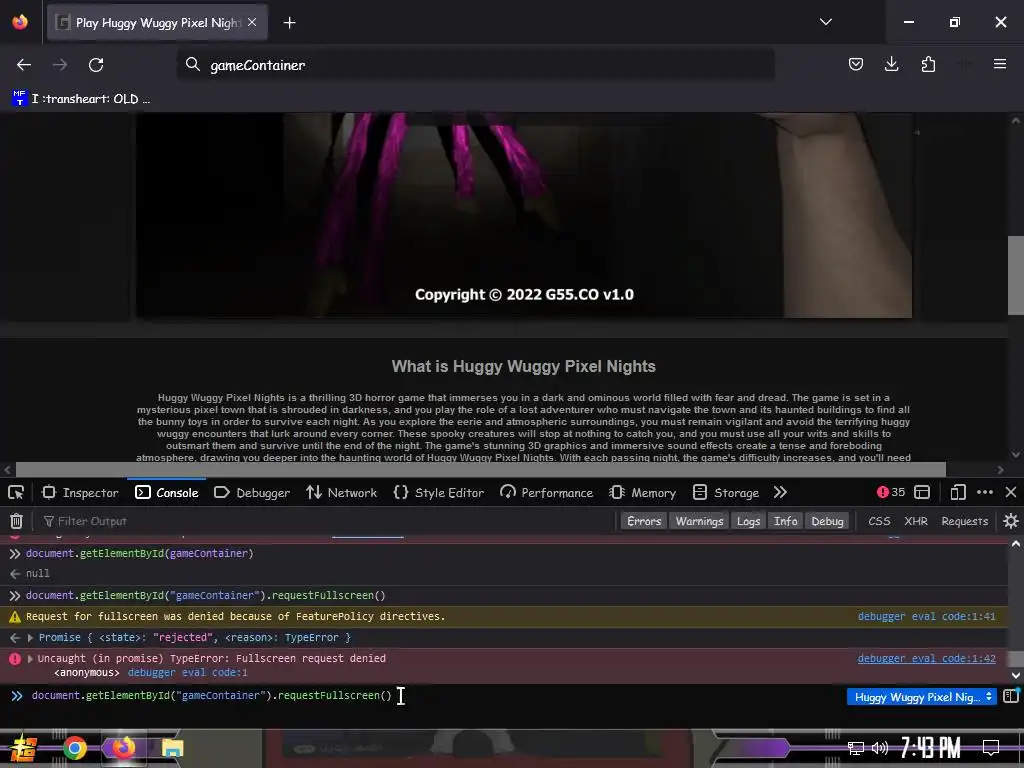Toggle Responsive Design Mode

point(958,492)
